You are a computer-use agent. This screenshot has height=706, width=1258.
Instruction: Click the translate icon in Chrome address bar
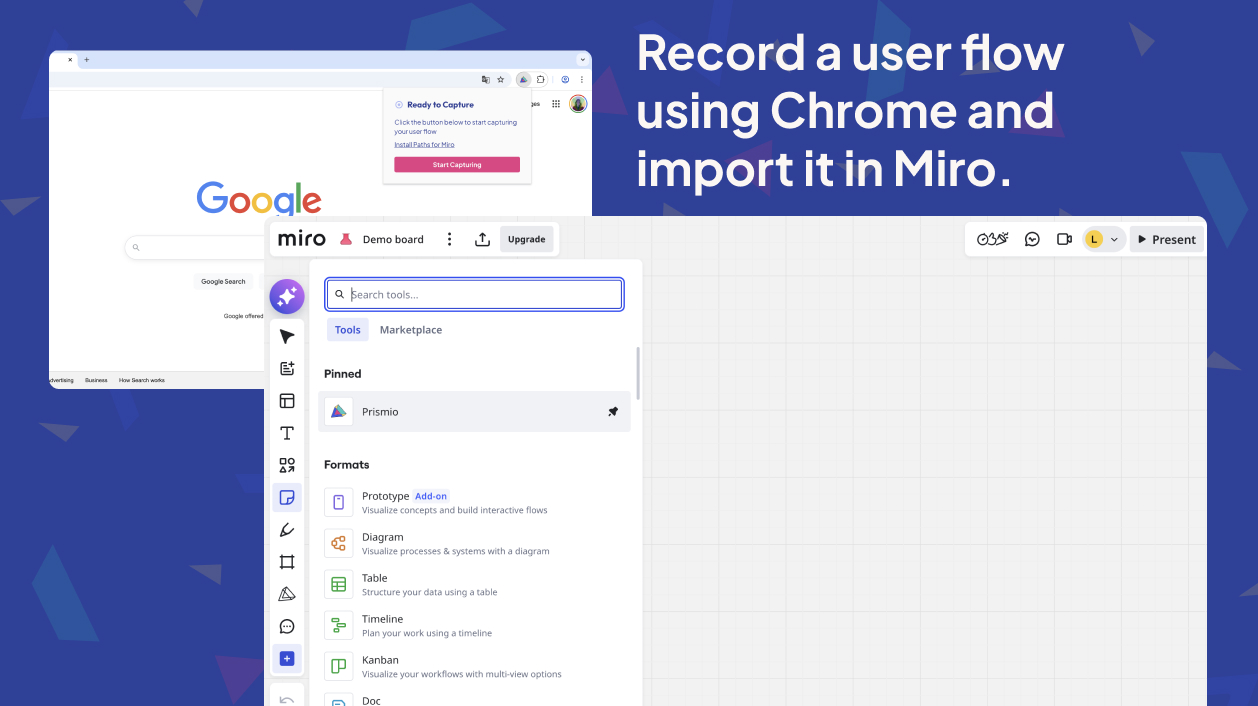[x=486, y=79]
